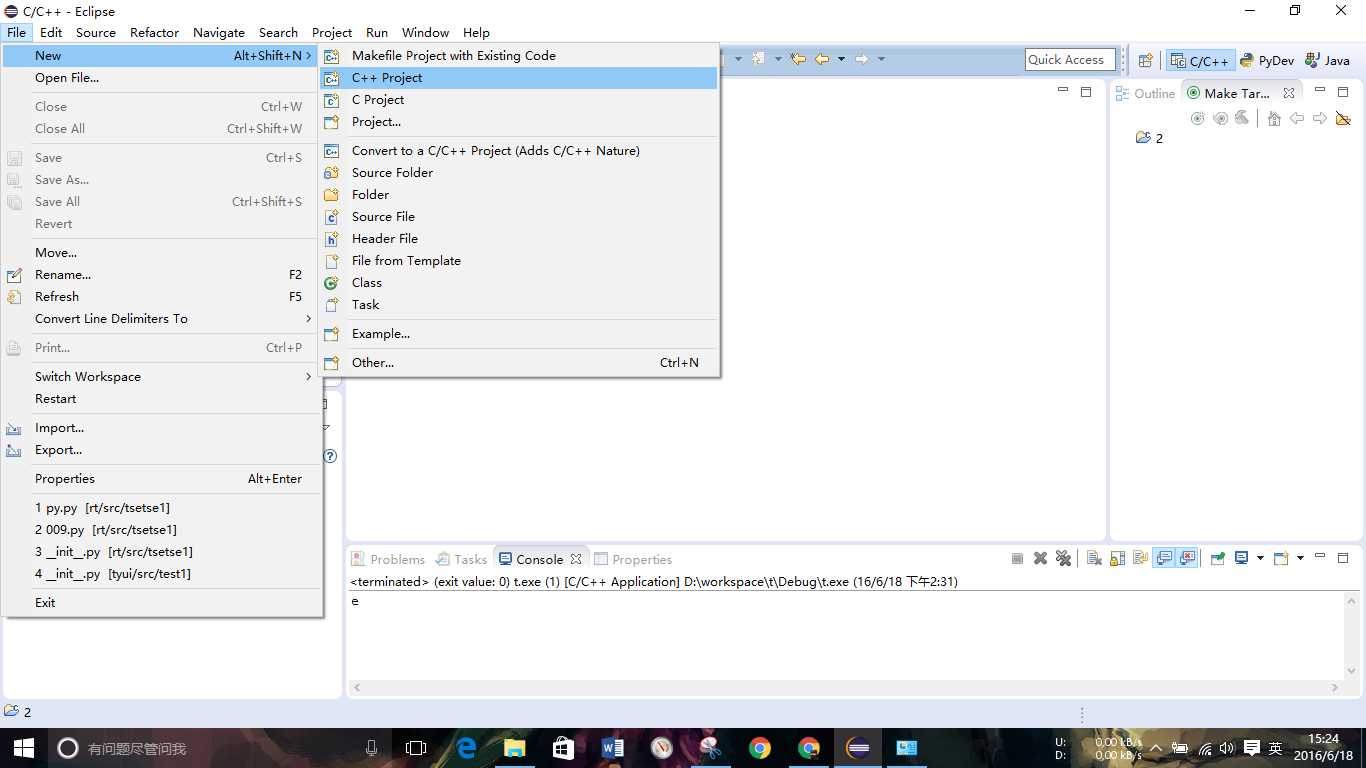This screenshot has height=768, width=1366.
Task: Click Rename... in the File menu
Action: [161, 275]
